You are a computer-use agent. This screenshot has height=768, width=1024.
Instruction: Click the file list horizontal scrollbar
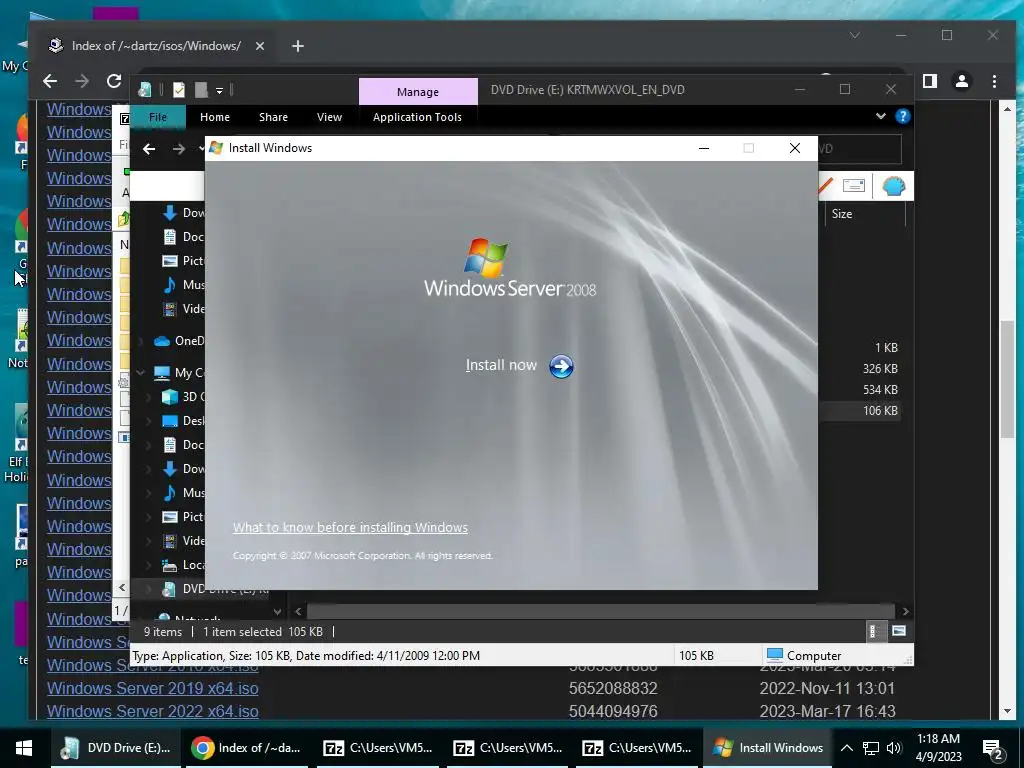[601, 611]
